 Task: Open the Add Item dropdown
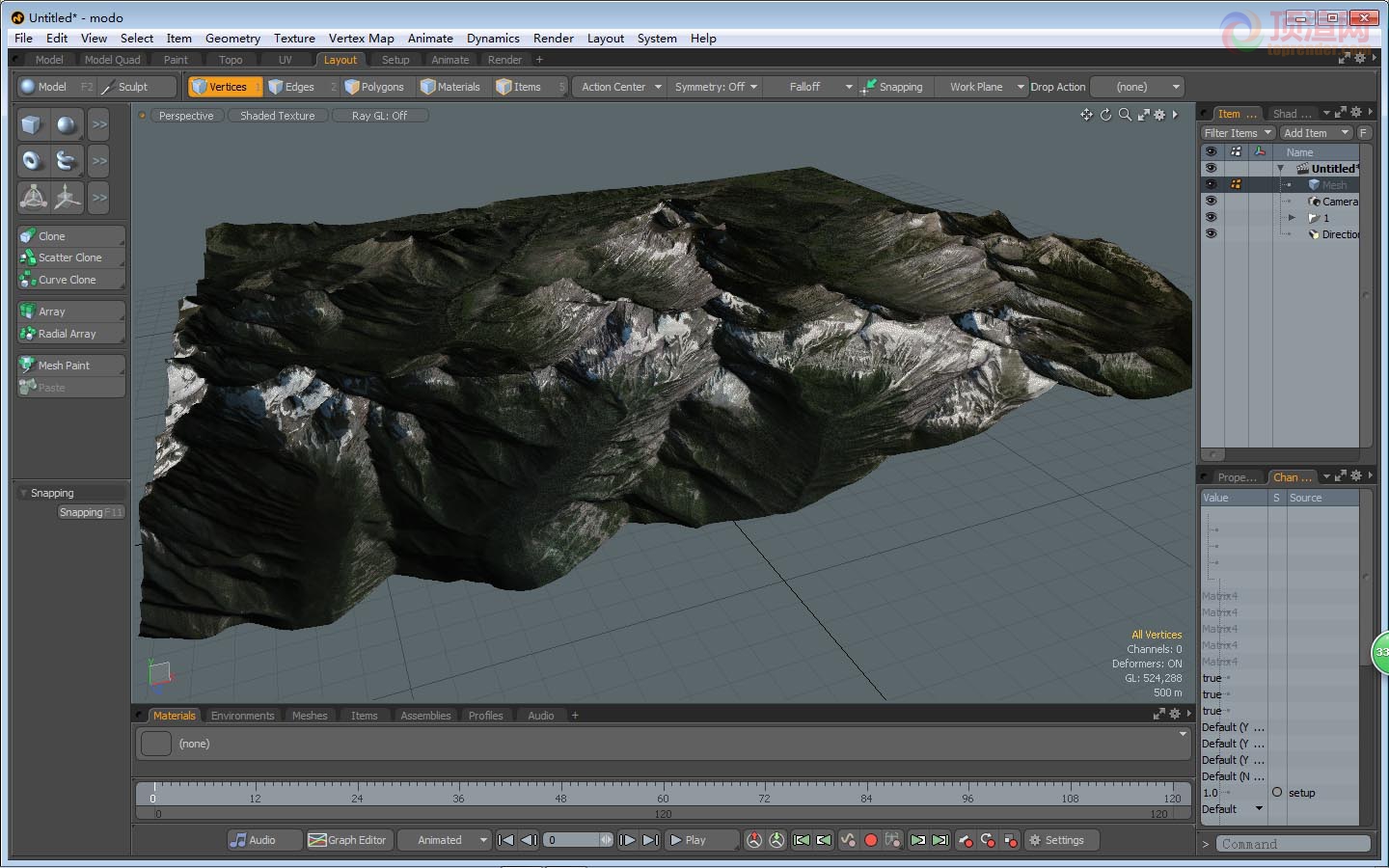(1317, 133)
